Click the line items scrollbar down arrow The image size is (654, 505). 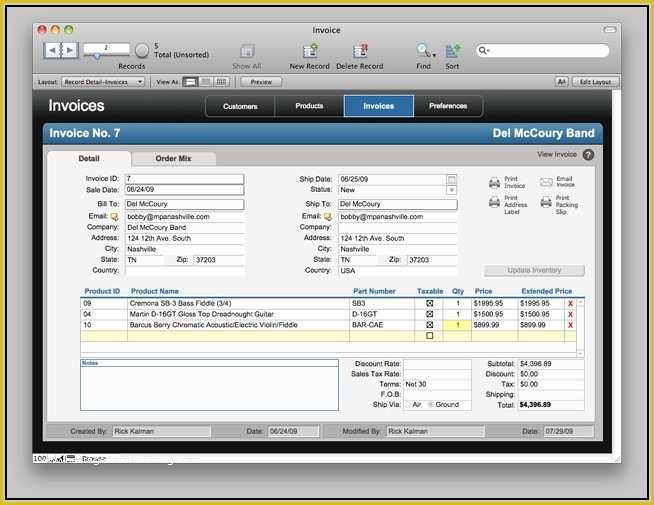(580, 354)
